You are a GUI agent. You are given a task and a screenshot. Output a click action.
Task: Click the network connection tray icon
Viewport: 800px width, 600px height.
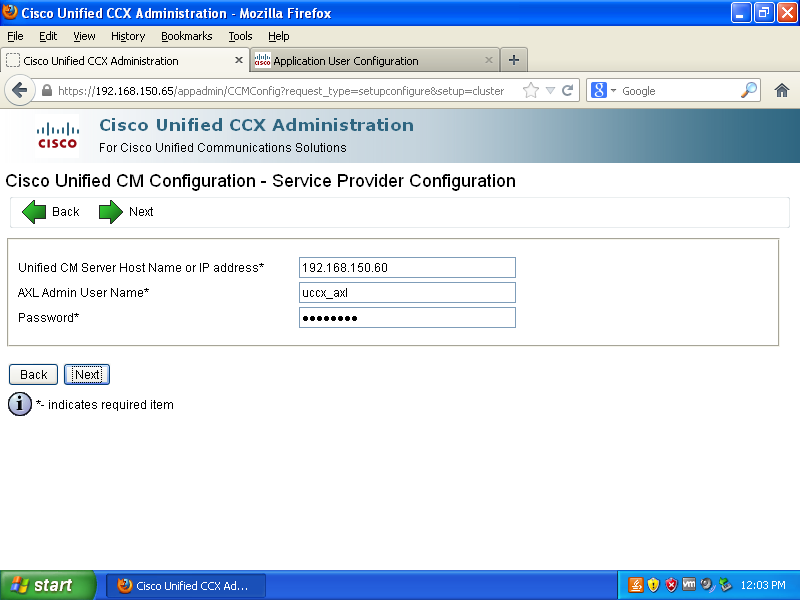725,585
